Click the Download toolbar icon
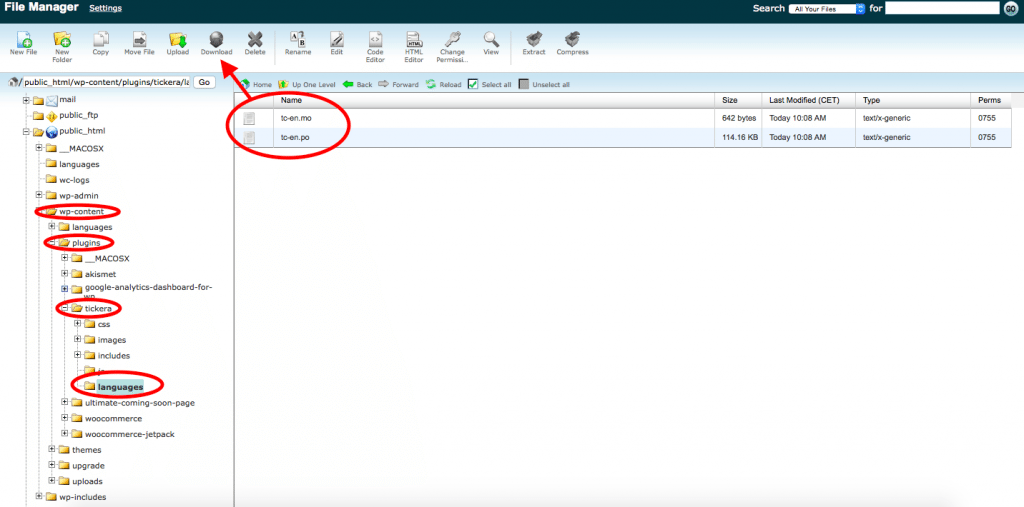 tap(216, 43)
